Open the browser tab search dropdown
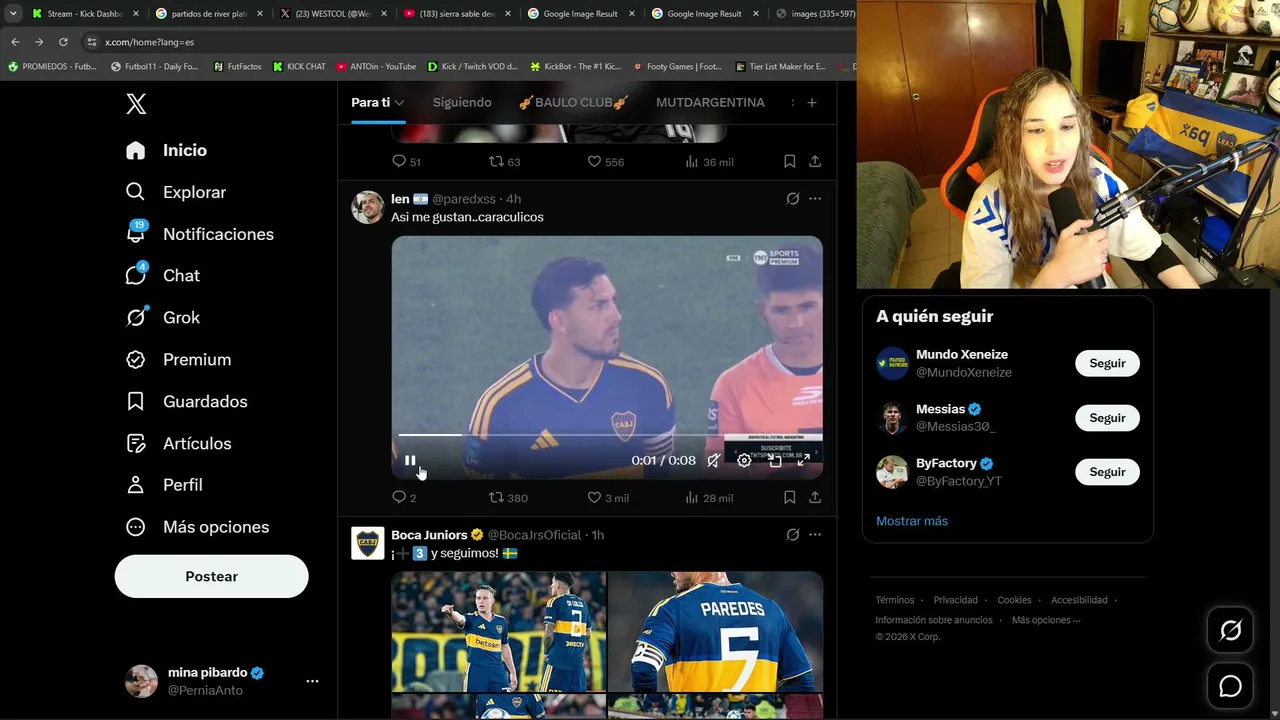Screen dimensions: 1280x720 [13, 14]
